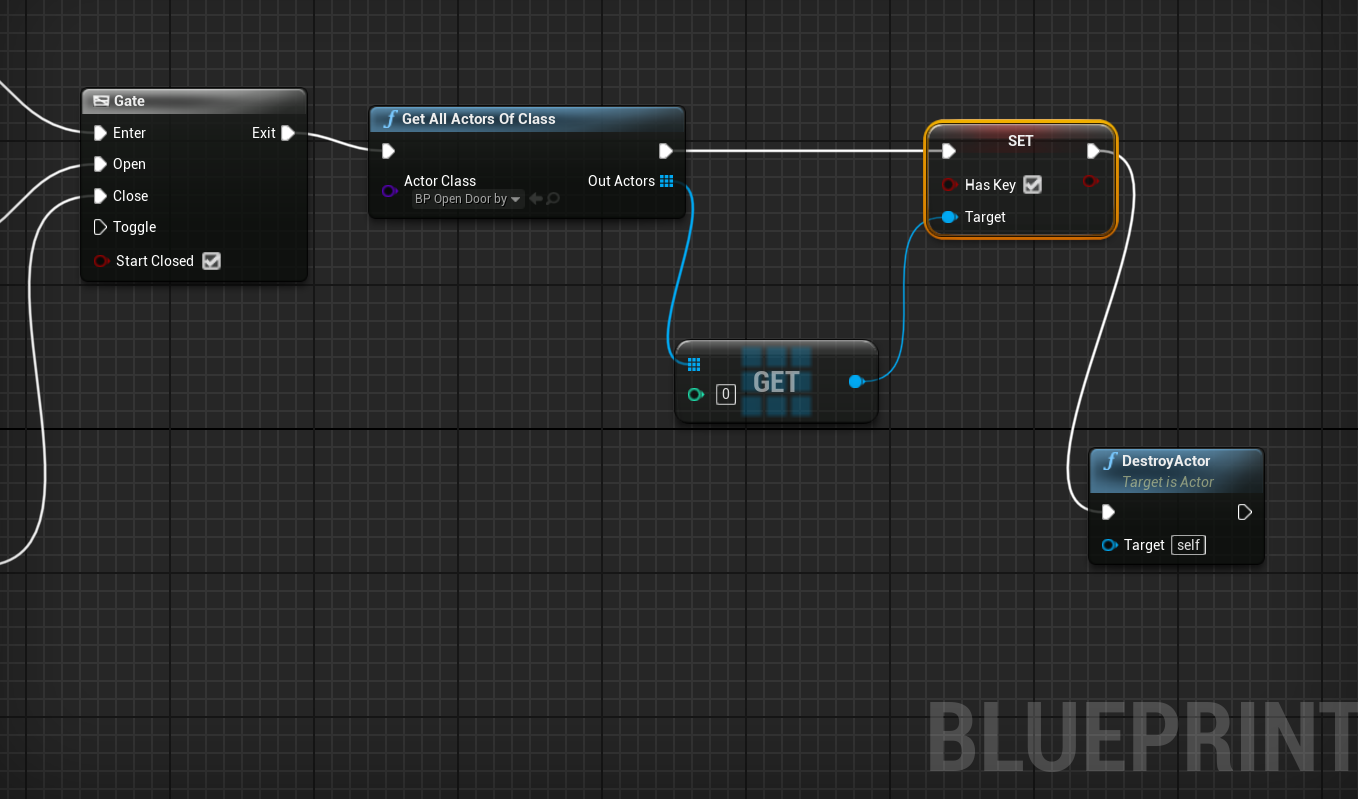Click the self Target value on DestroyActor
1358x799 pixels.
coord(1188,545)
